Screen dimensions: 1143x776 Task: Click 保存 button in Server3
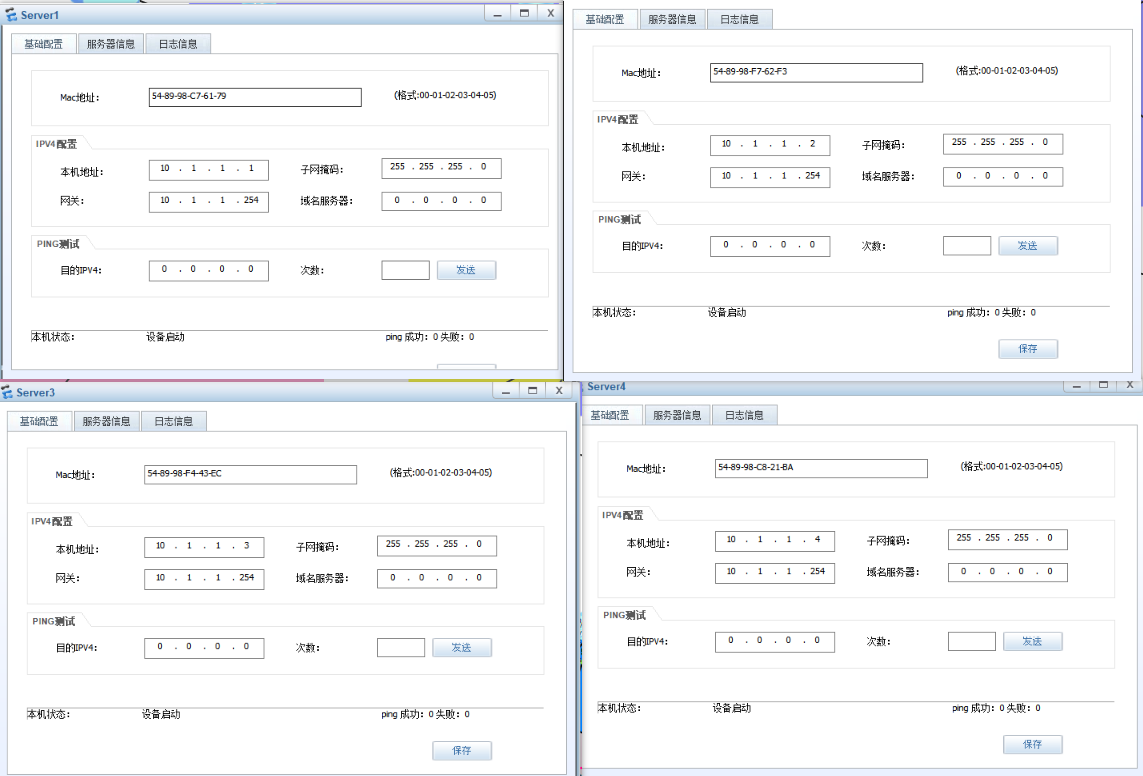(461, 751)
